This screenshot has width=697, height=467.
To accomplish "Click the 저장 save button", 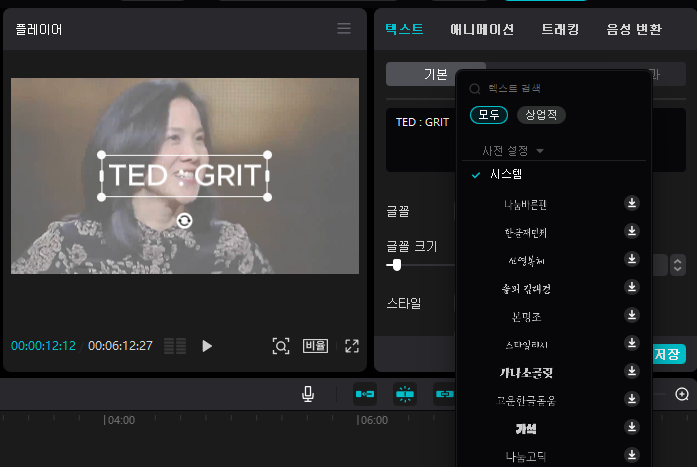I will pos(669,354).
